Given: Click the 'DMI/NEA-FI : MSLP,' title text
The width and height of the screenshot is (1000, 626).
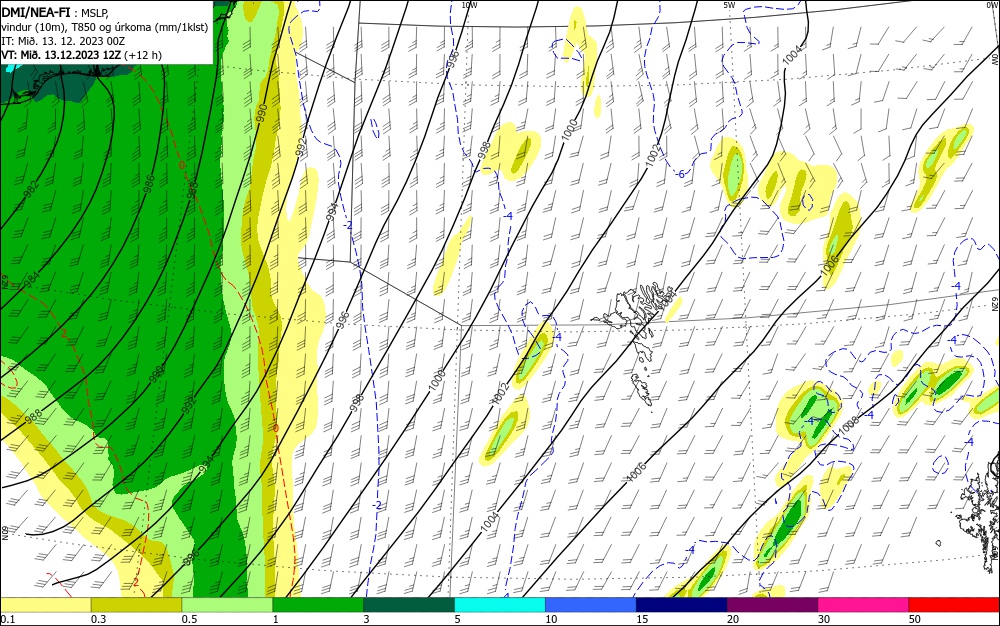Looking at the screenshot, I should [55, 11].
